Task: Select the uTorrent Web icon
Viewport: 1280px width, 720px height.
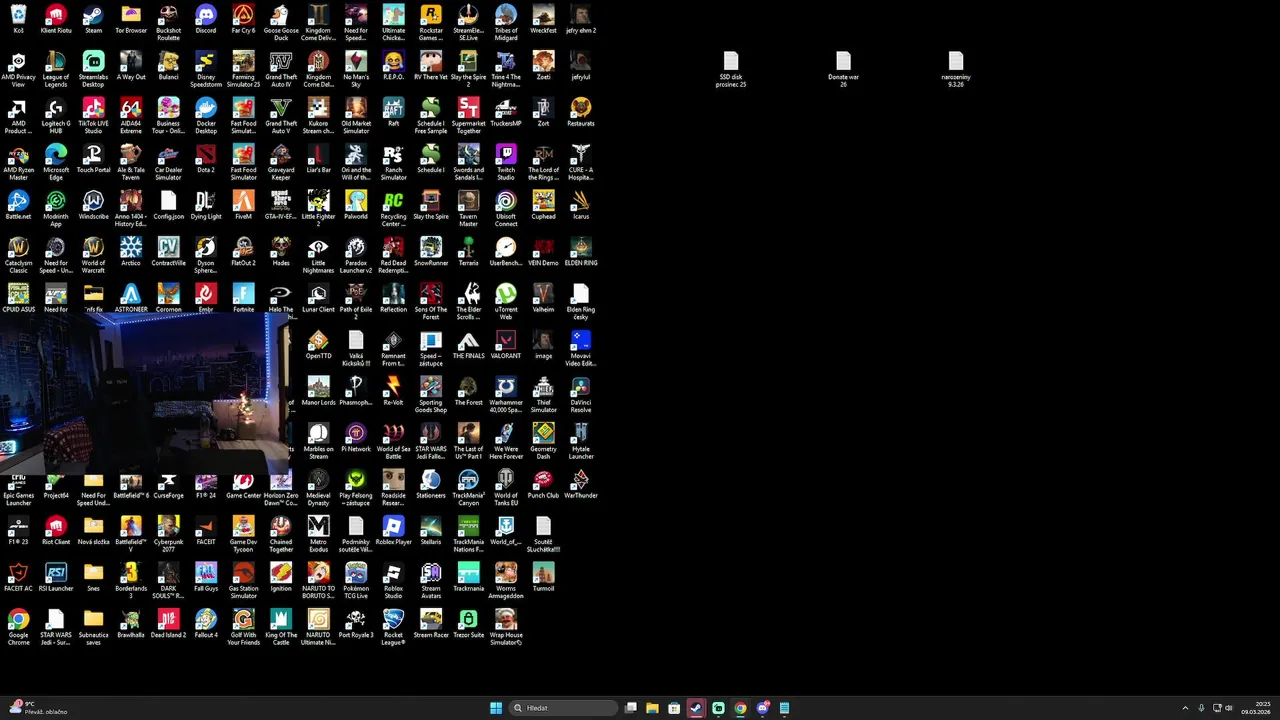Action: pos(506,302)
